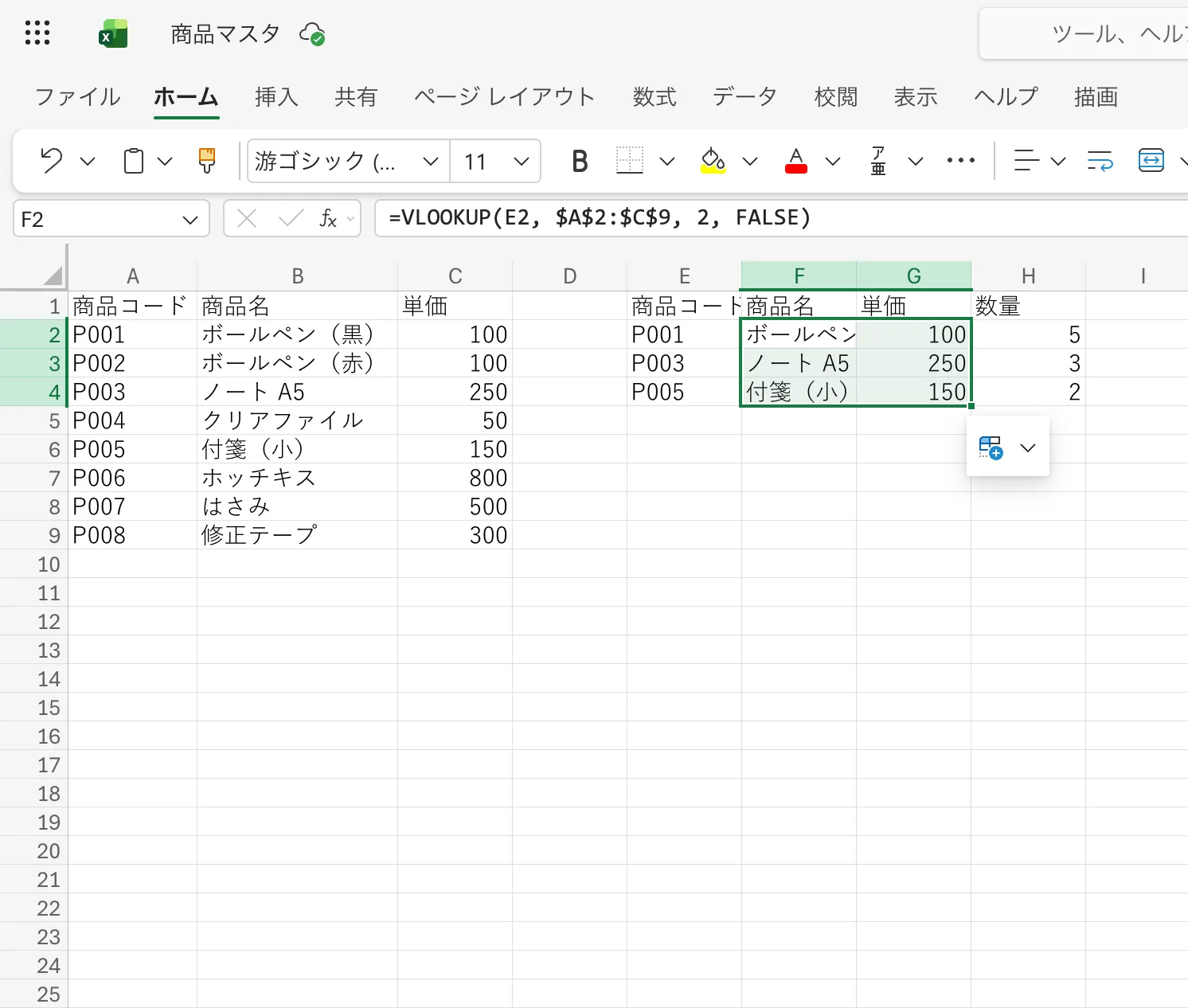This screenshot has height=1008, width=1188.
Task: Switch to the 挿入 tab
Action: click(276, 97)
